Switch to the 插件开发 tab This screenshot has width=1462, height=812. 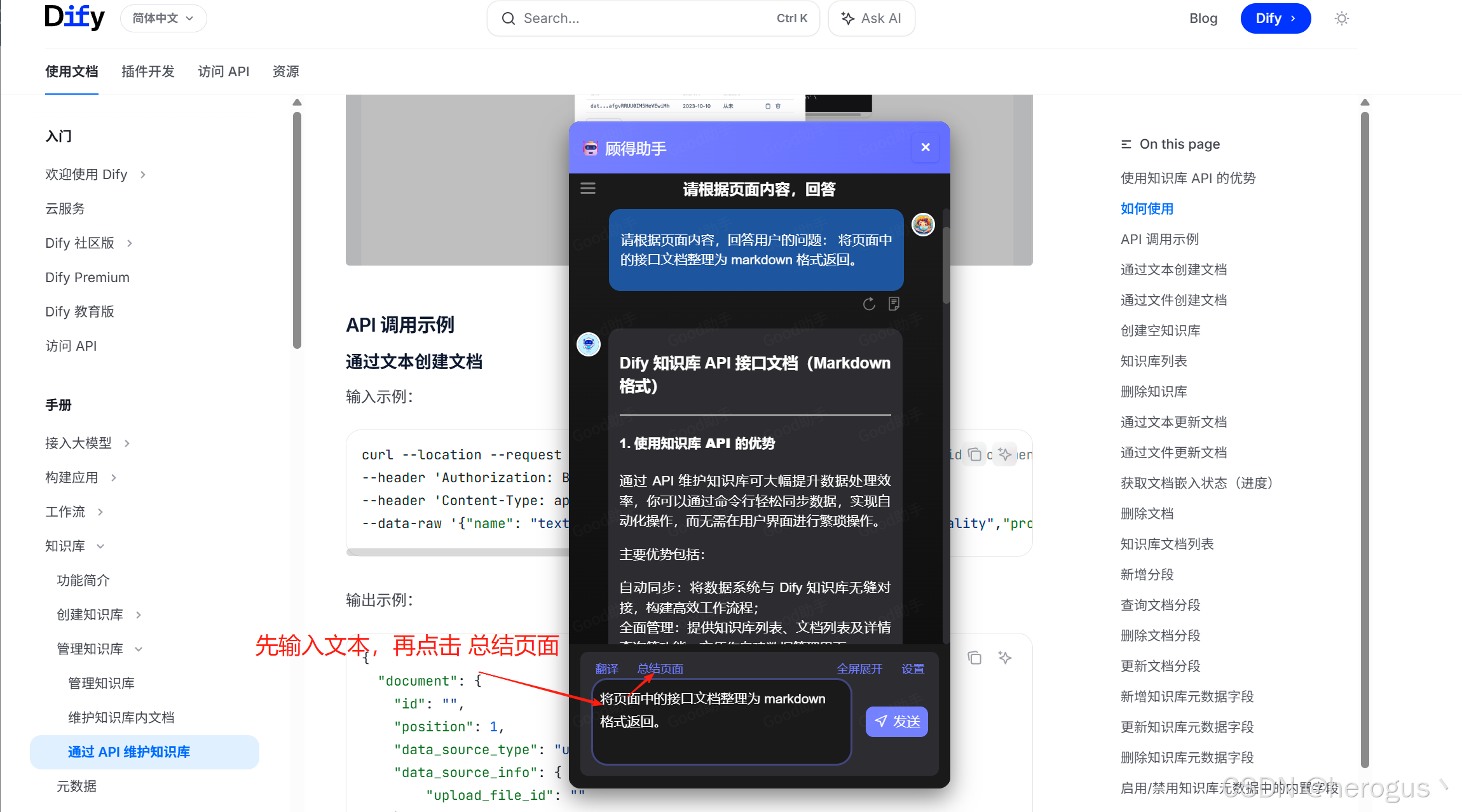(147, 71)
